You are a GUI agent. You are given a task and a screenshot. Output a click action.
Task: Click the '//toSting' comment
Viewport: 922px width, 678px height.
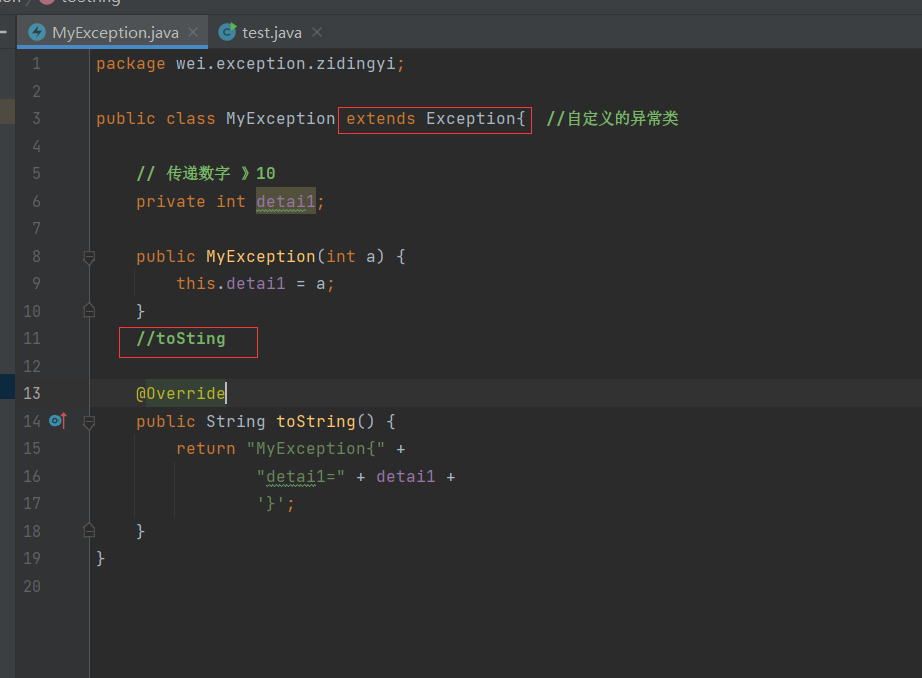(x=181, y=339)
